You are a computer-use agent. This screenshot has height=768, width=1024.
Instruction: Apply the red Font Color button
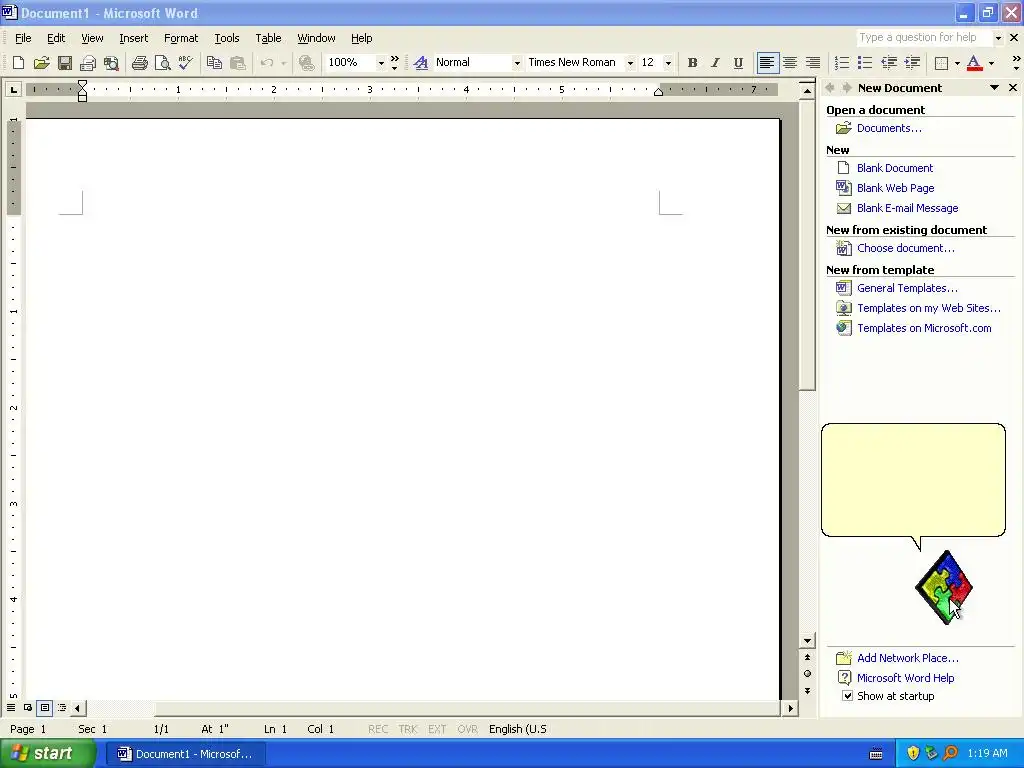(974, 63)
